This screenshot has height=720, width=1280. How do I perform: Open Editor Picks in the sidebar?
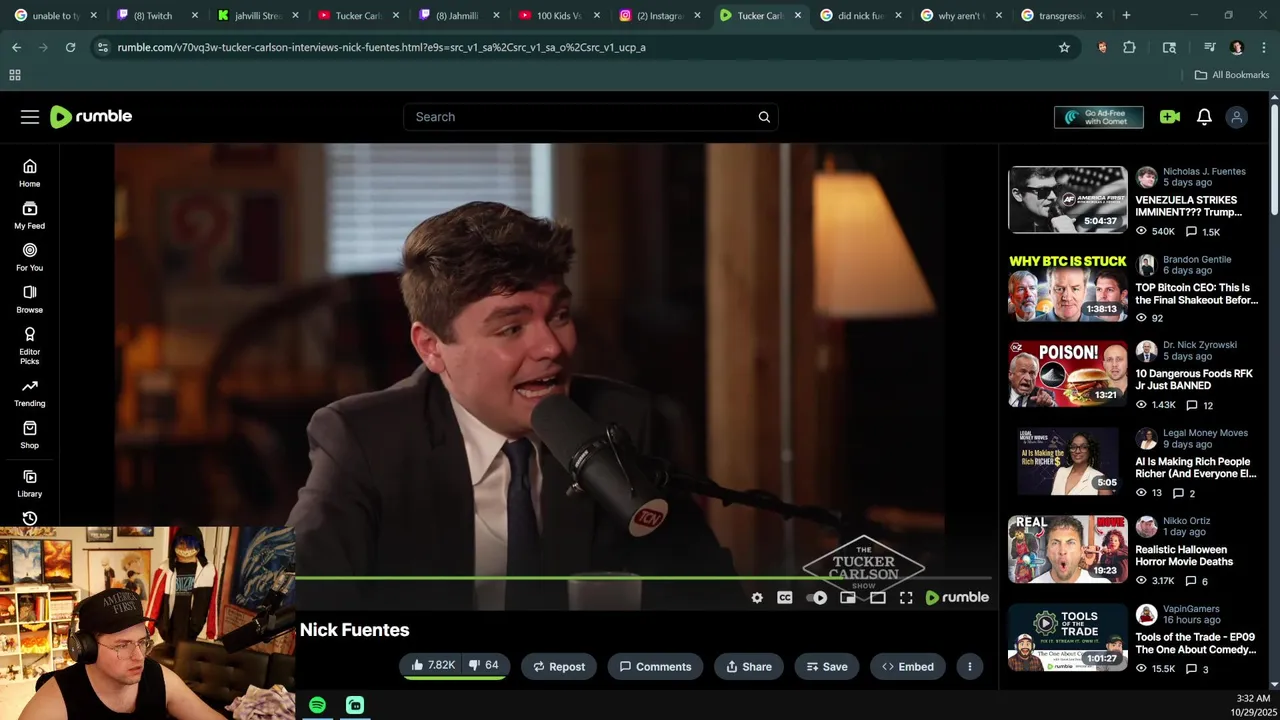(30, 346)
